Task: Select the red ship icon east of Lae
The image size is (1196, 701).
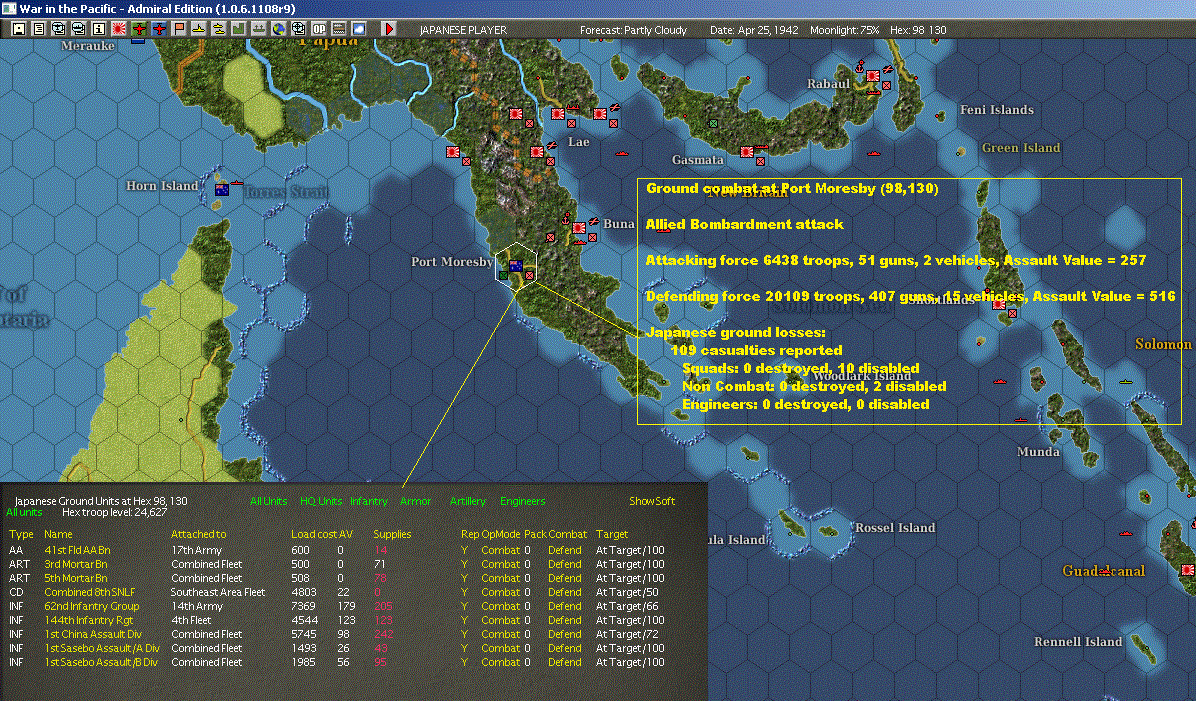Action: click(x=622, y=153)
